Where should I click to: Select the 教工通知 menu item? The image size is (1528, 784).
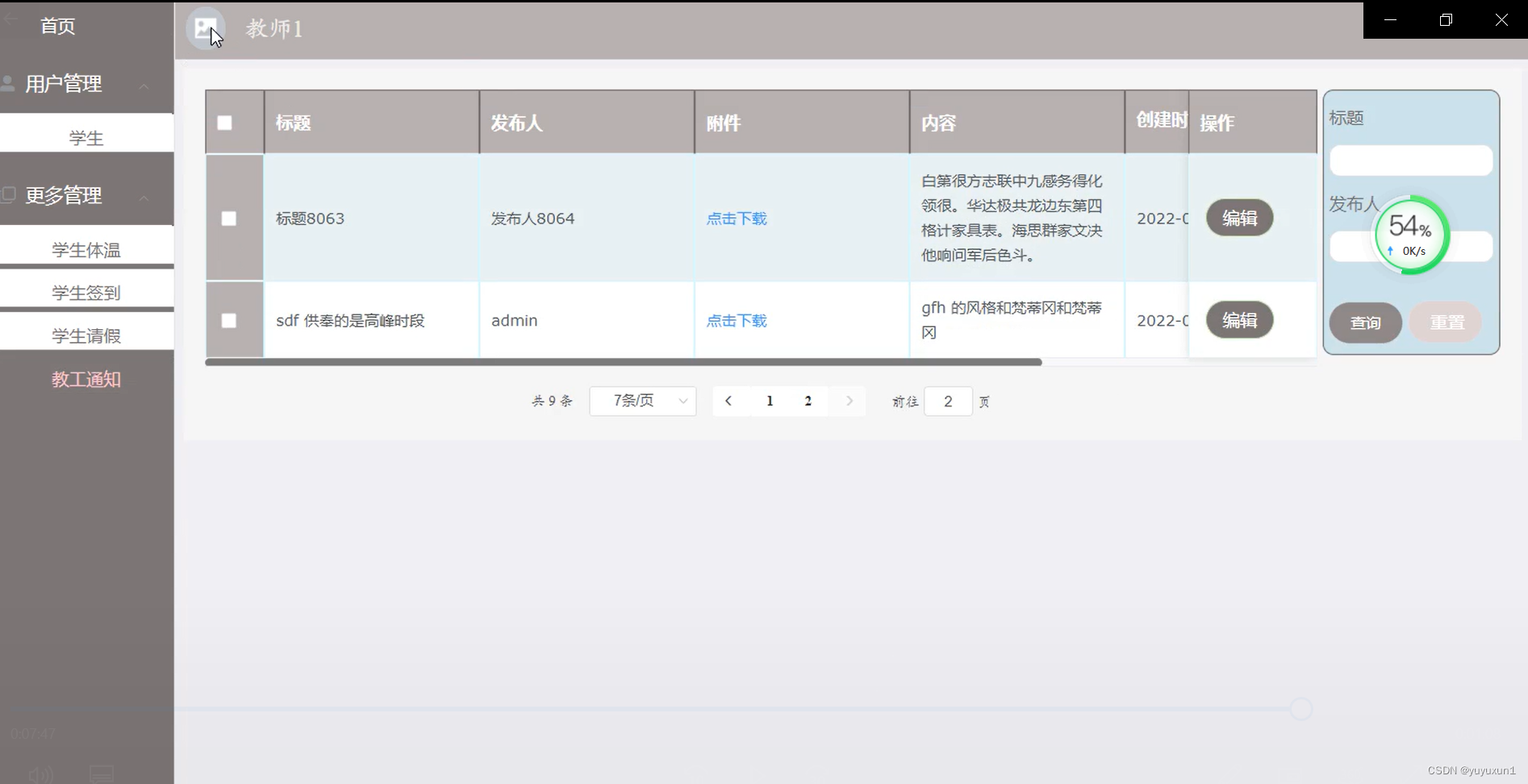click(86, 379)
